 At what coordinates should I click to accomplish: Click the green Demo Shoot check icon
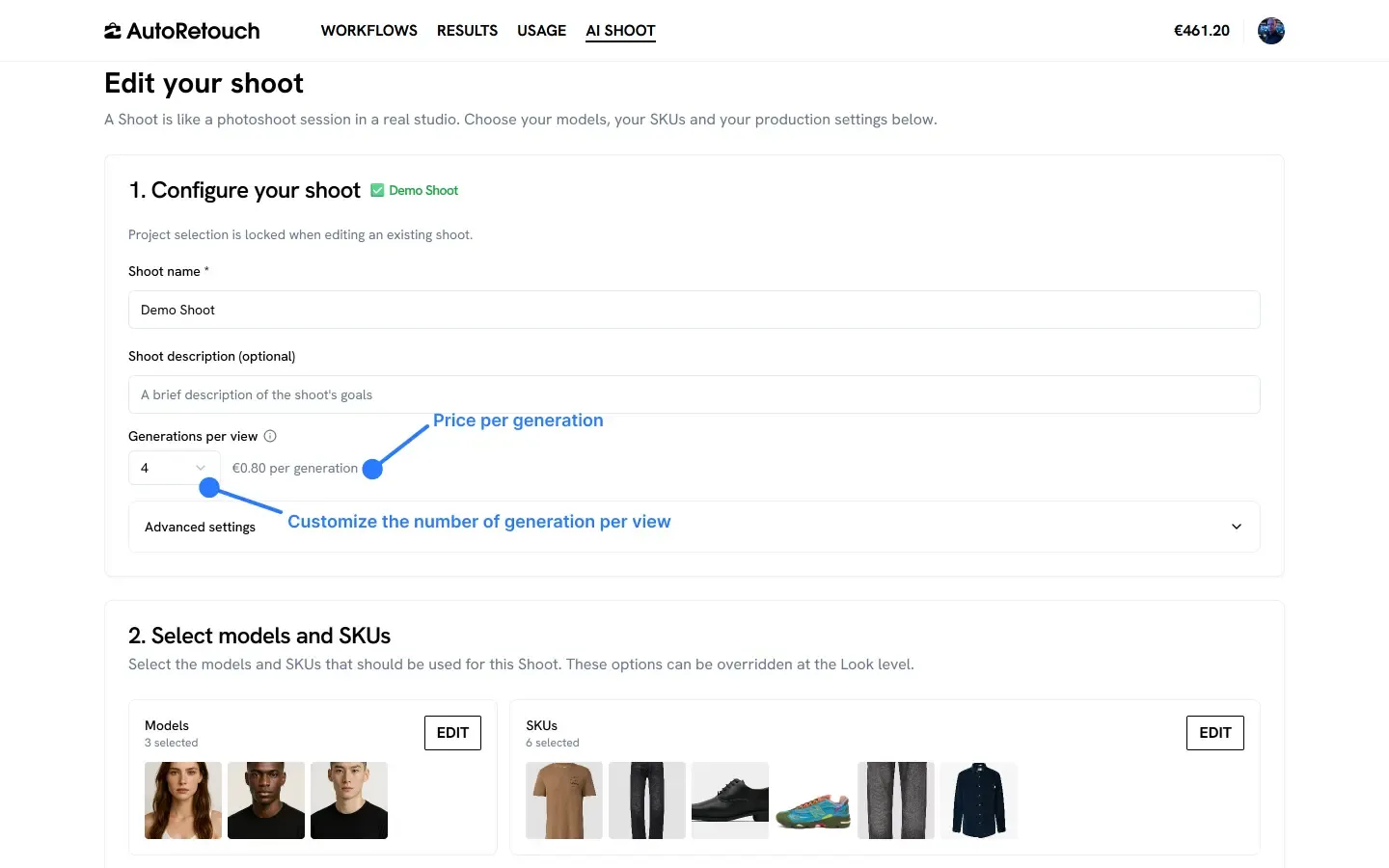click(x=377, y=191)
